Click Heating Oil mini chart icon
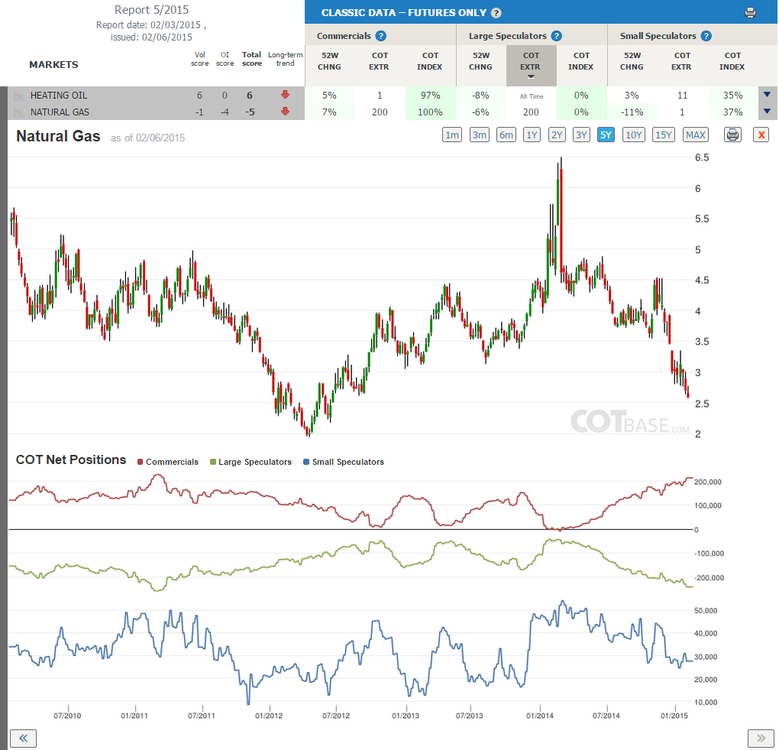 [x=19, y=95]
